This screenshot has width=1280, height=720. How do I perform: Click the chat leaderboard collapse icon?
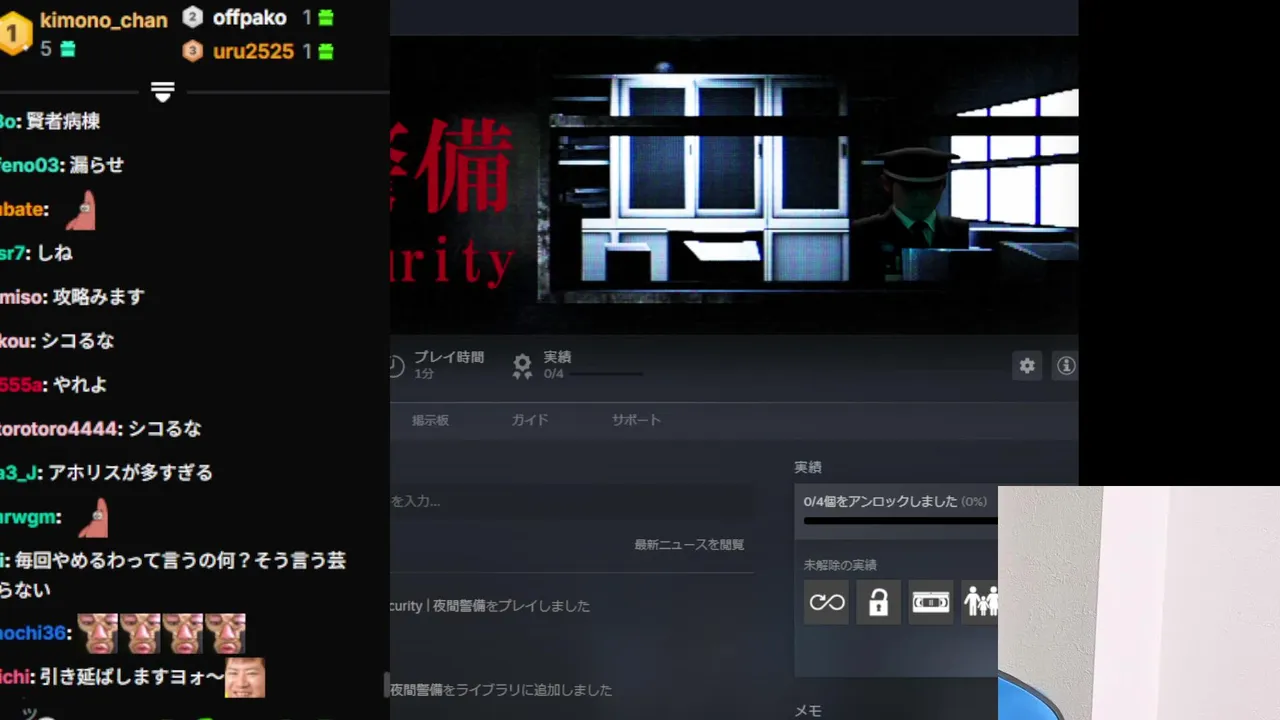[163, 92]
